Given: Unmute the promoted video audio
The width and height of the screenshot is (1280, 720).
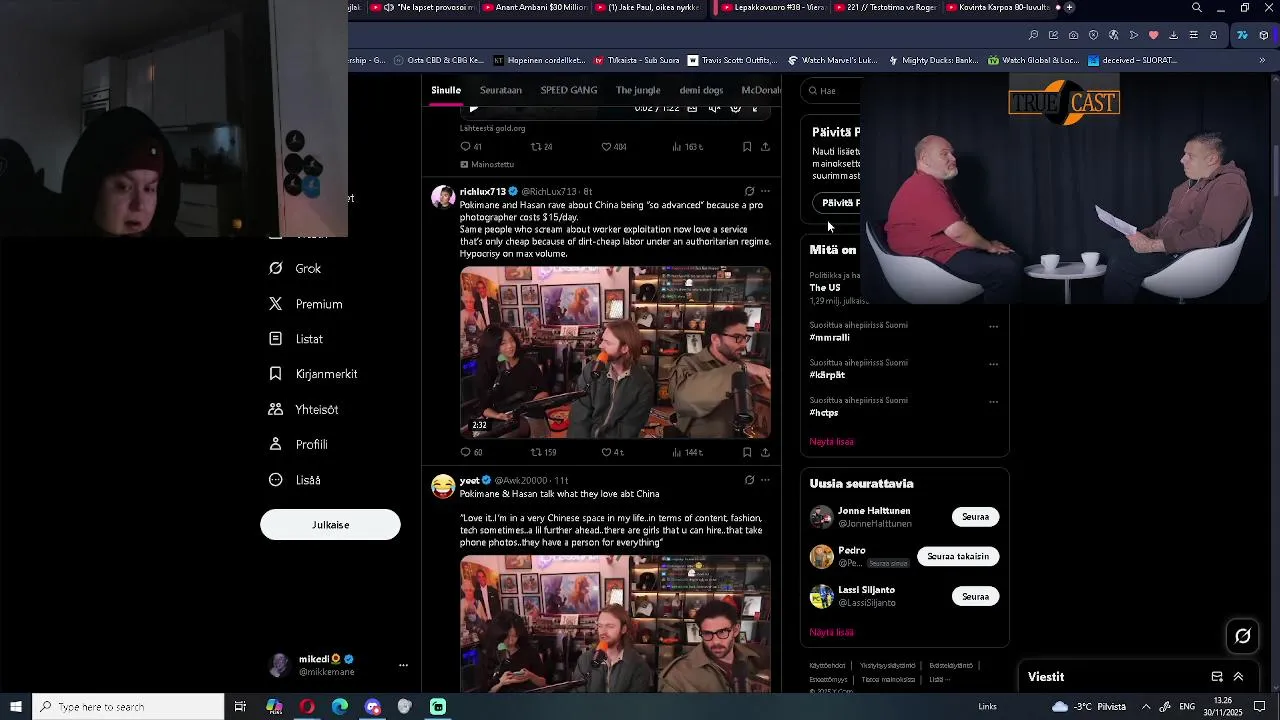Looking at the screenshot, I should pos(714,108).
